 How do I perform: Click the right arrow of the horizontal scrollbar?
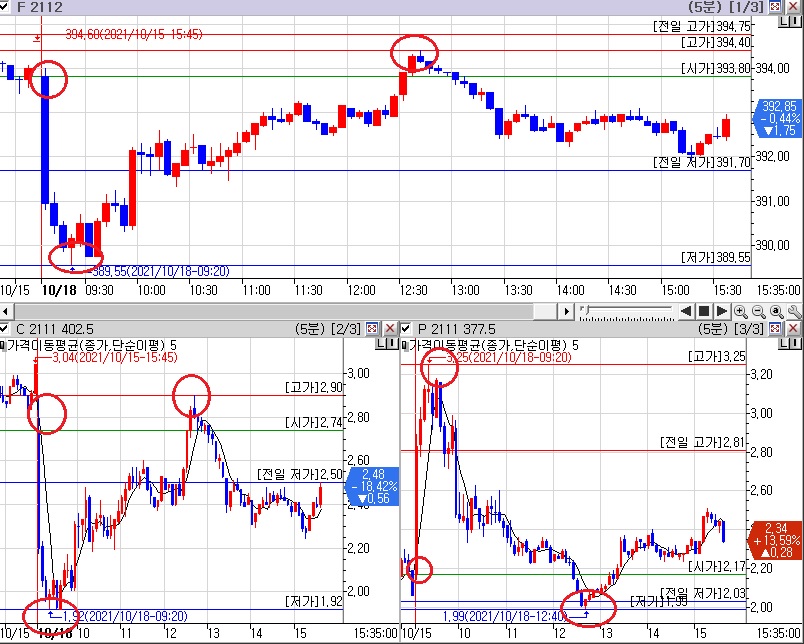click(566, 311)
